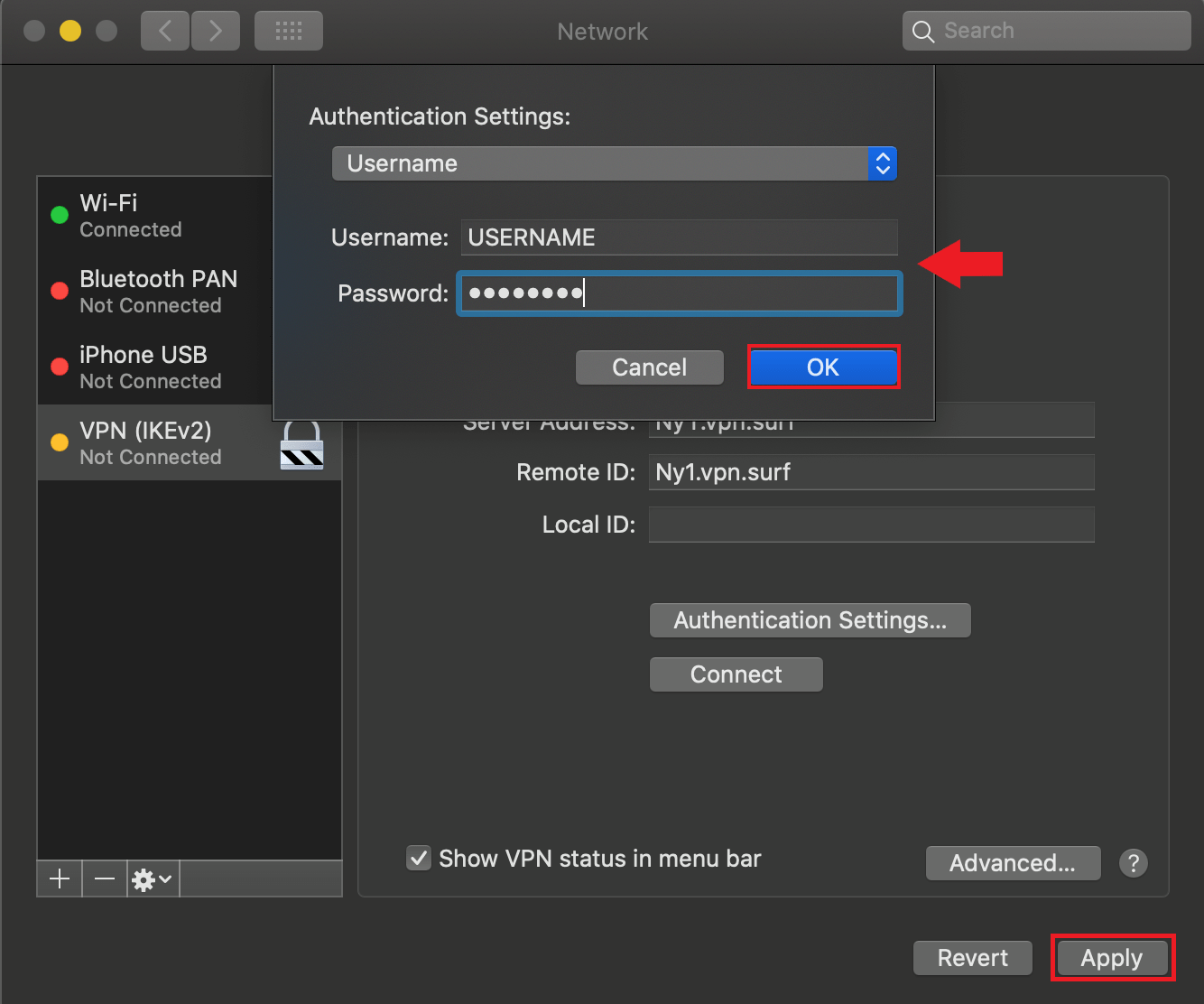Viewport: 1204px width, 1004px height.
Task: Navigate back using the left arrow icon
Action: [x=165, y=30]
